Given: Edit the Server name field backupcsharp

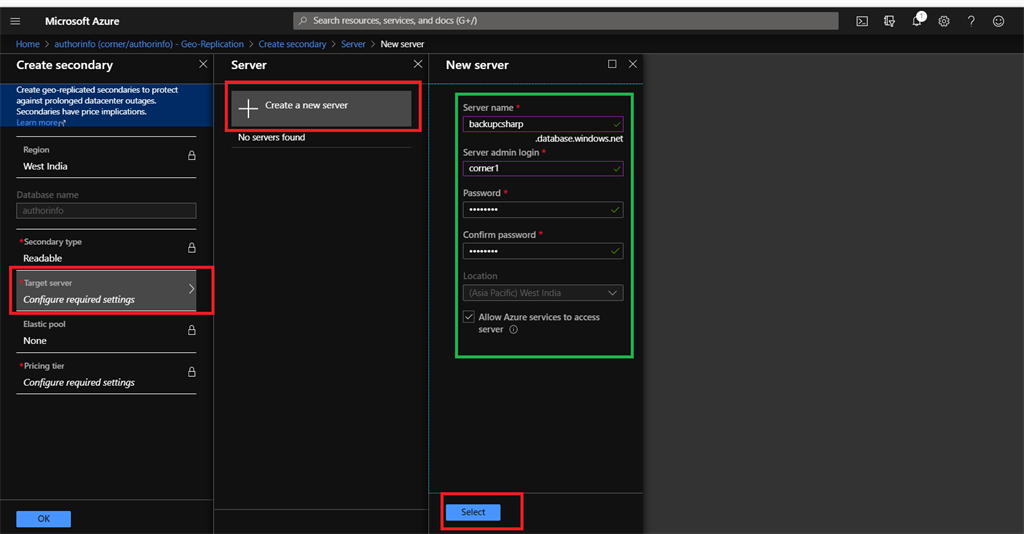Looking at the screenshot, I should pyautogui.click(x=543, y=124).
